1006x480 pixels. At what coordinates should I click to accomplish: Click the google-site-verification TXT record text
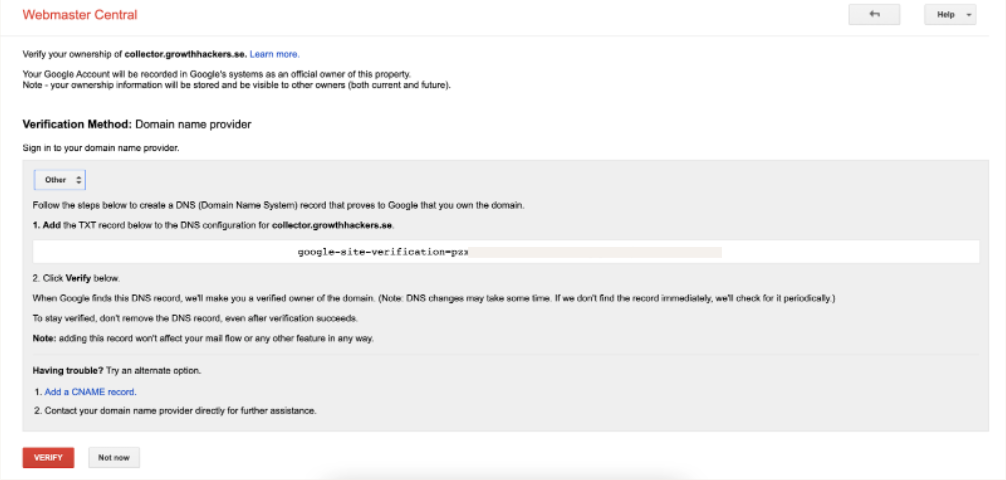(382, 252)
